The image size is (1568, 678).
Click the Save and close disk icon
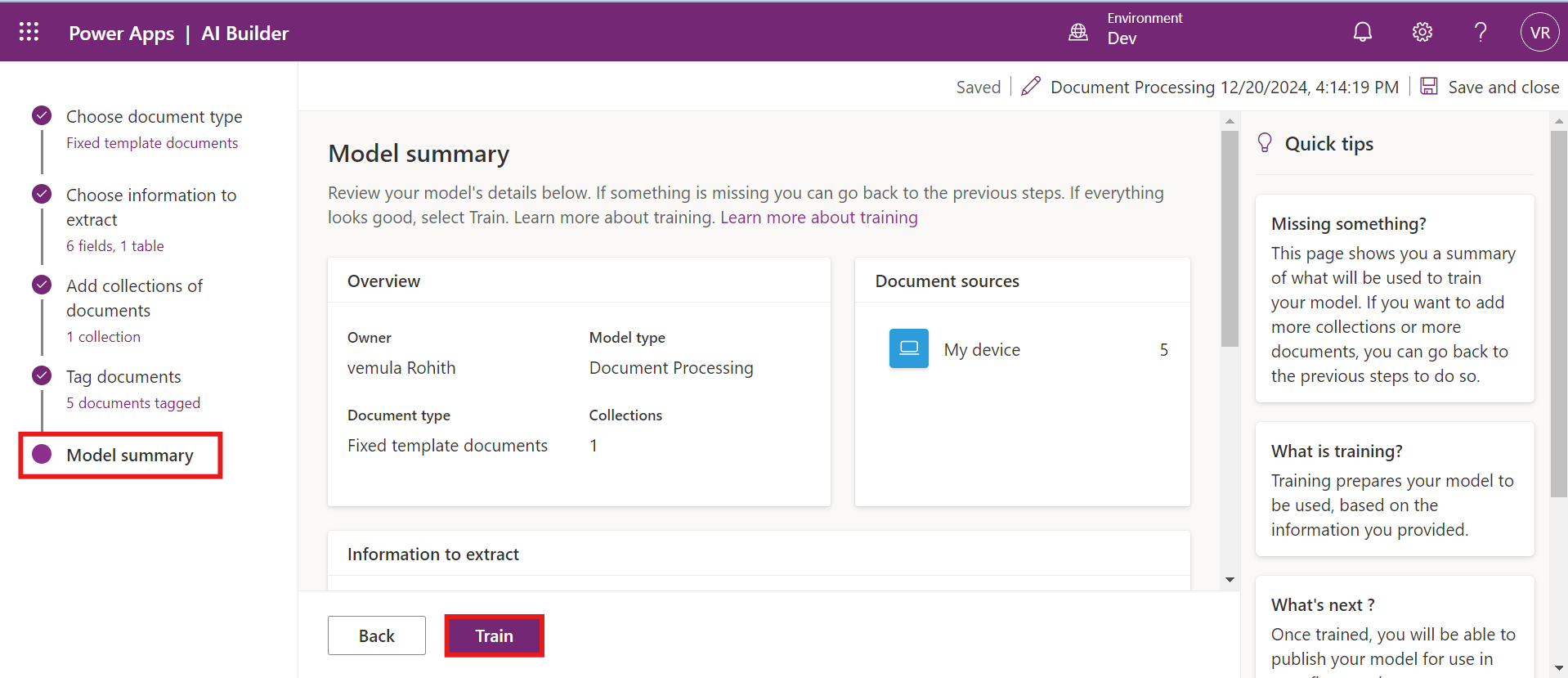(x=1428, y=87)
